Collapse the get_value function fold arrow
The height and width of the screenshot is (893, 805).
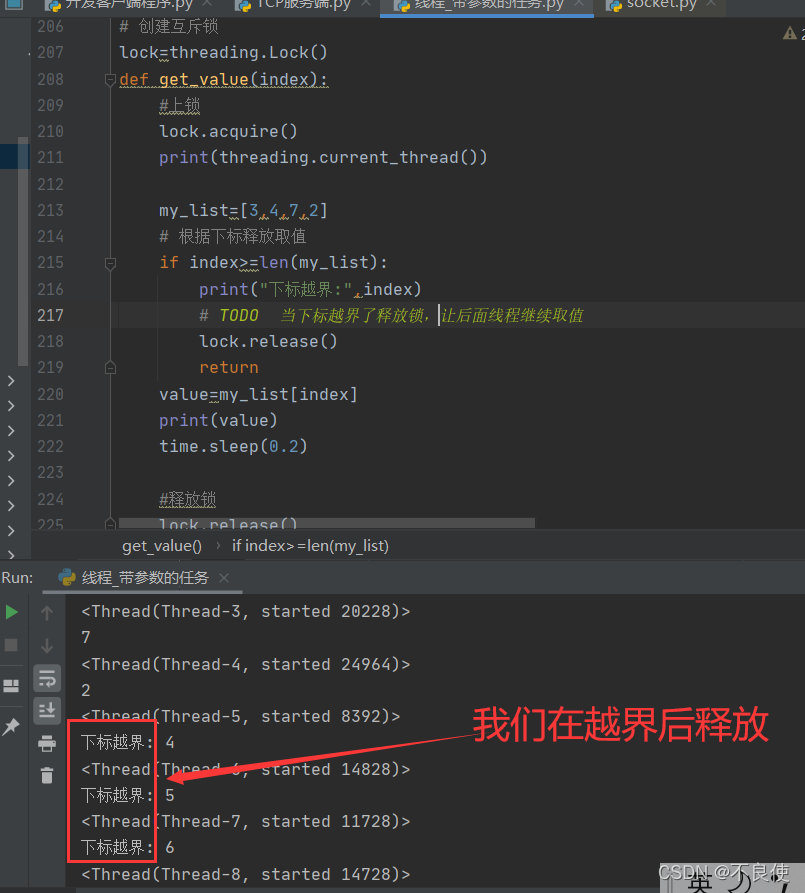[110, 79]
